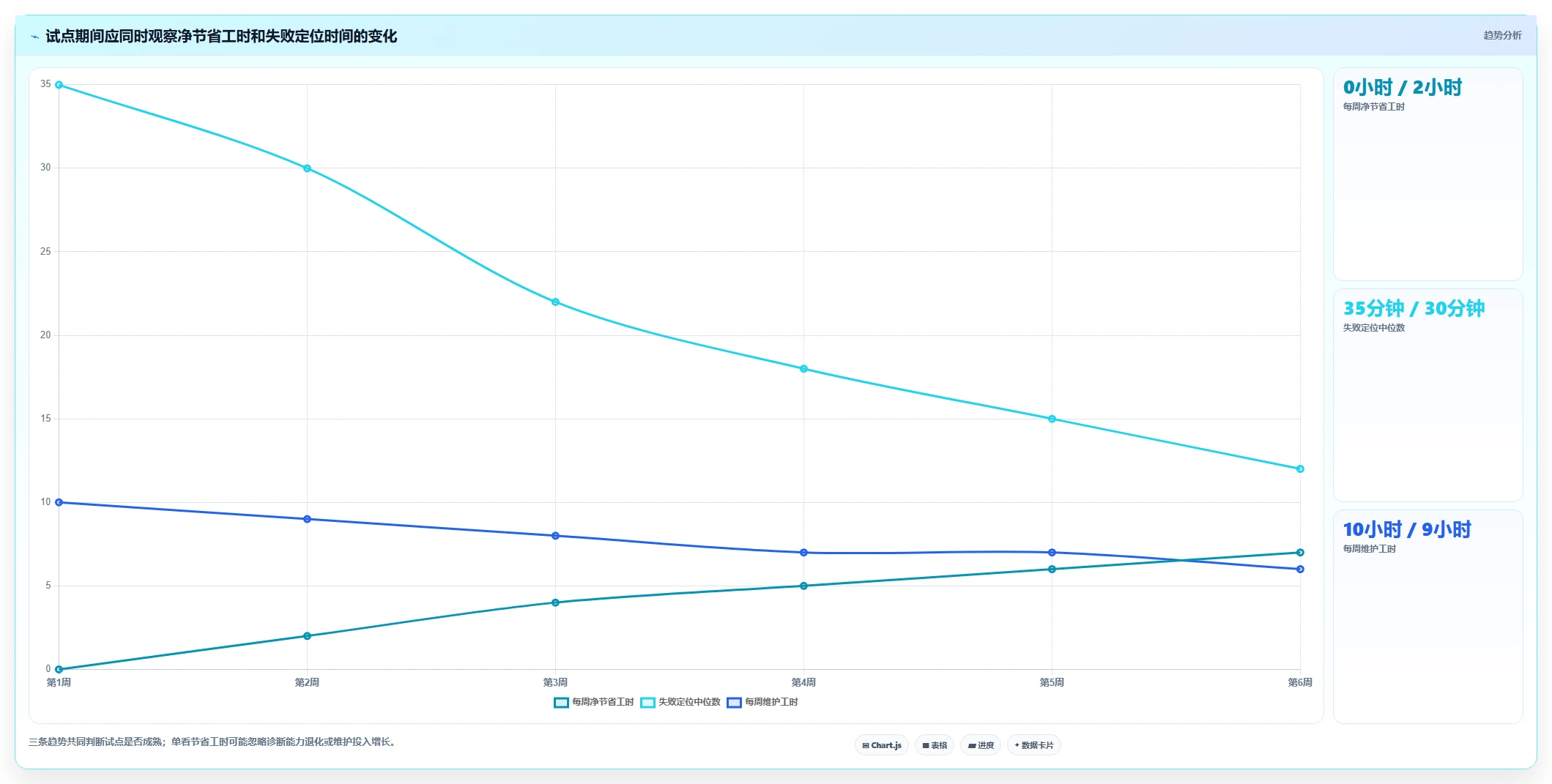1552x784 pixels.
Task: Click the y-axis value 5
Action: click(x=48, y=586)
